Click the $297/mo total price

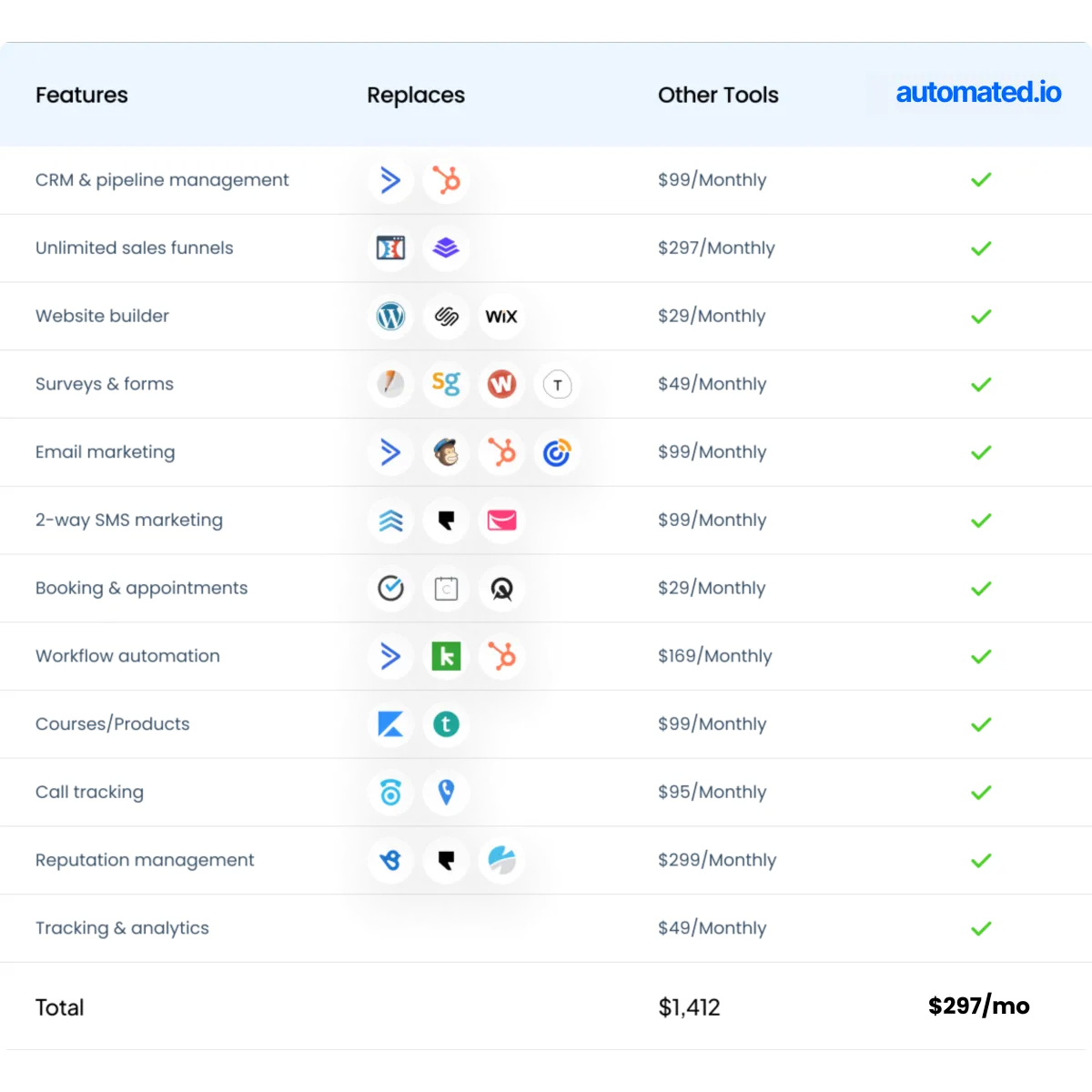(x=978, y=1006)
